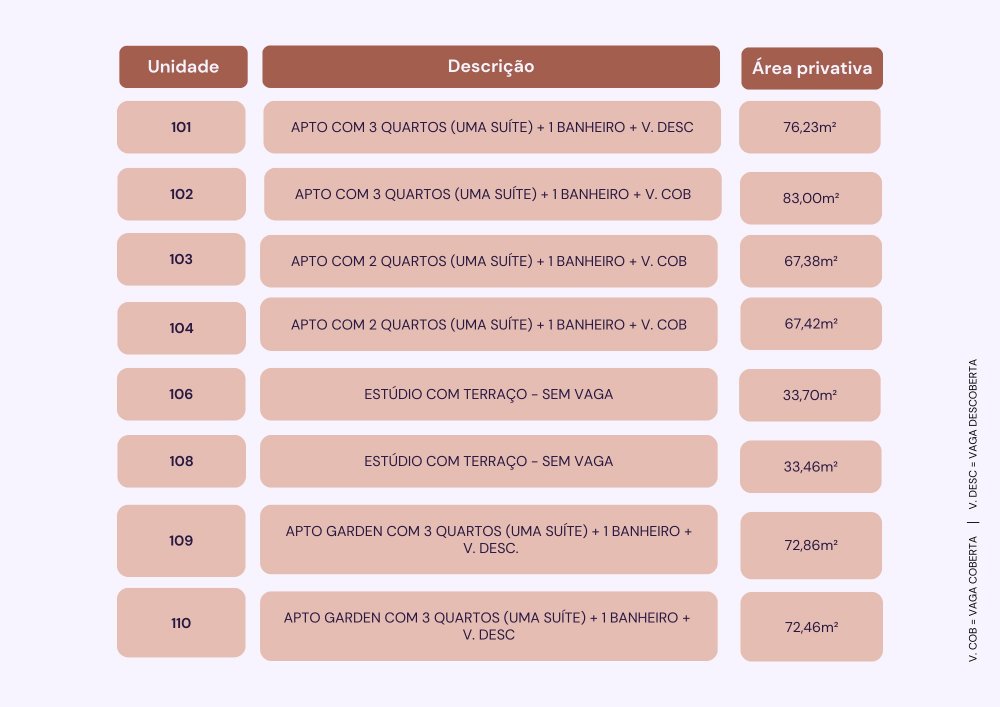Select unit 106 cell

point(181,394)
